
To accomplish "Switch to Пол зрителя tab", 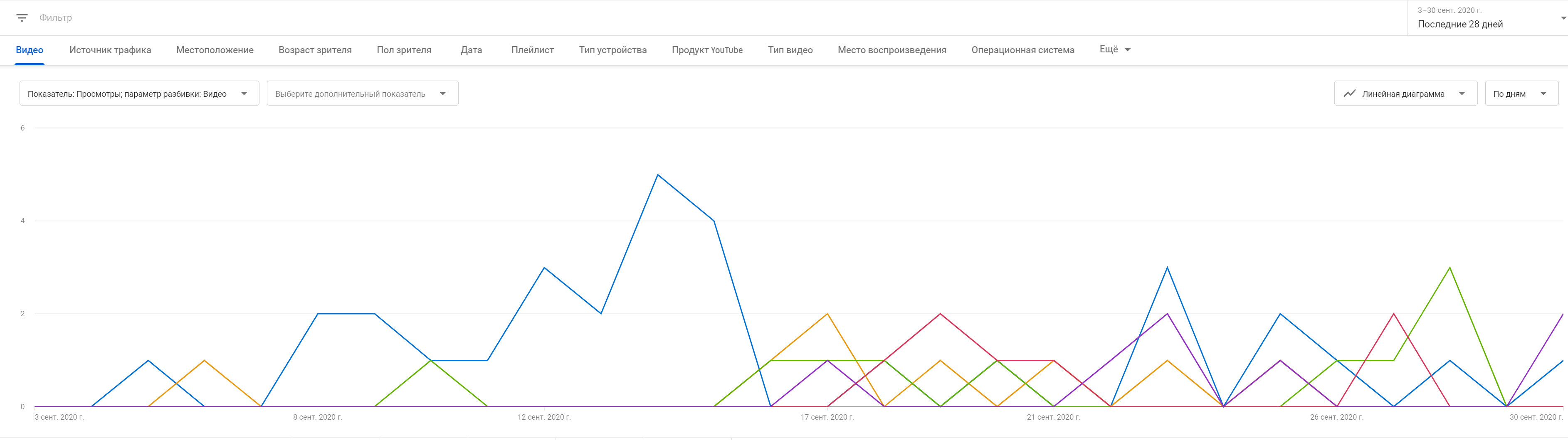I will [404, 50].
